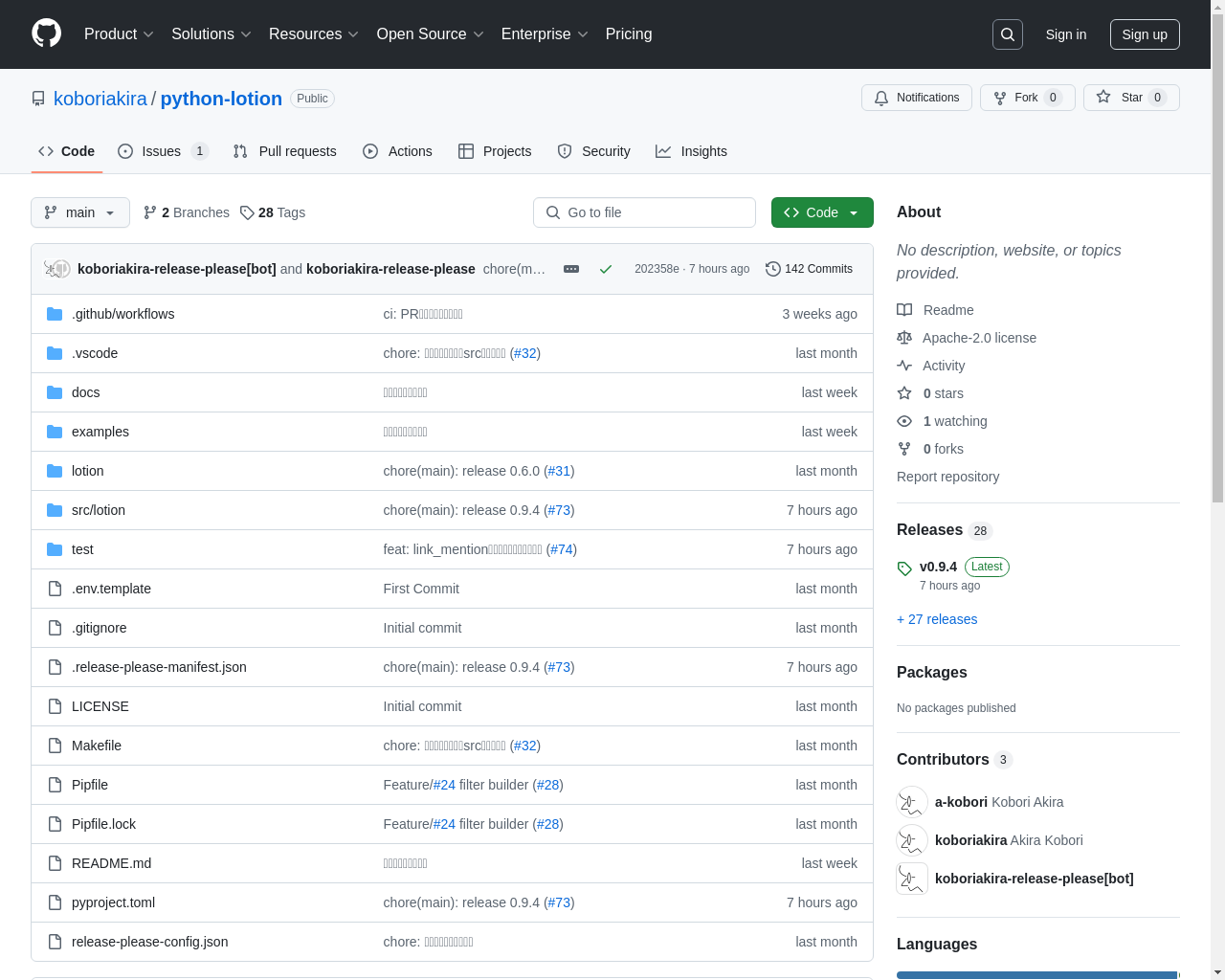Open the main branch dropdown
The image size is (1225, 980).
pos(80,212)
